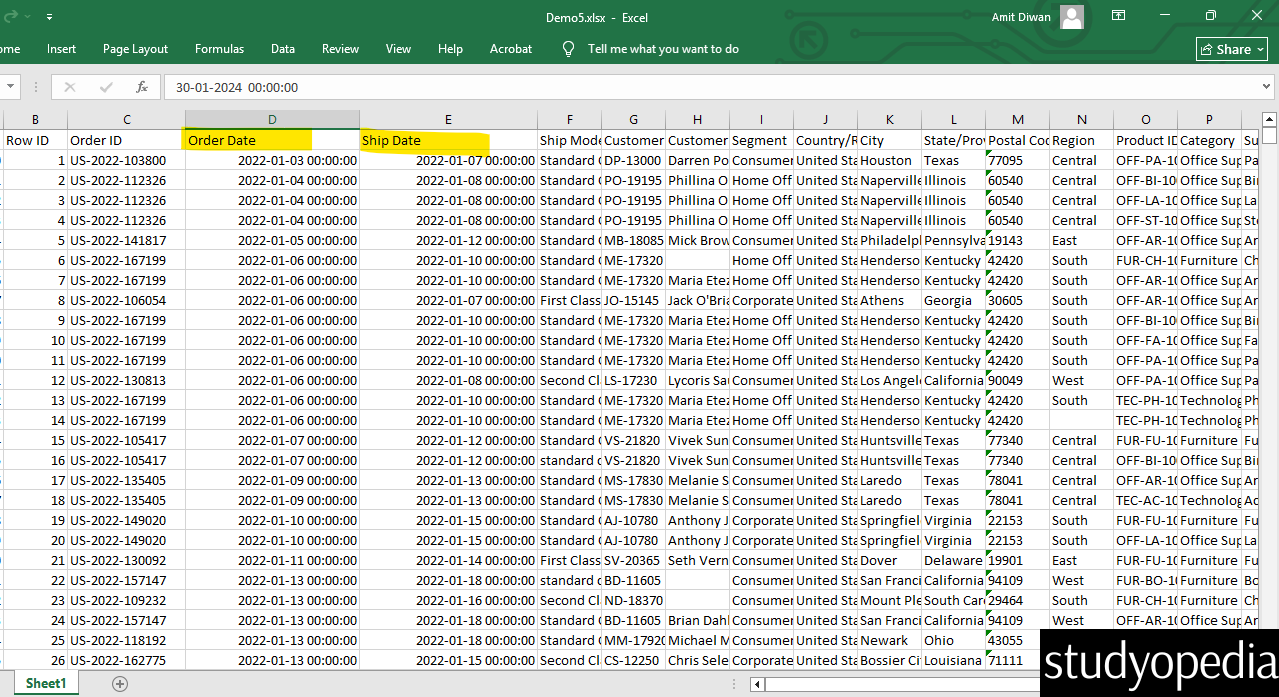Click in the Tell me search field
This screenshot has width=1279, height=697.
click(x=663, y=48)
